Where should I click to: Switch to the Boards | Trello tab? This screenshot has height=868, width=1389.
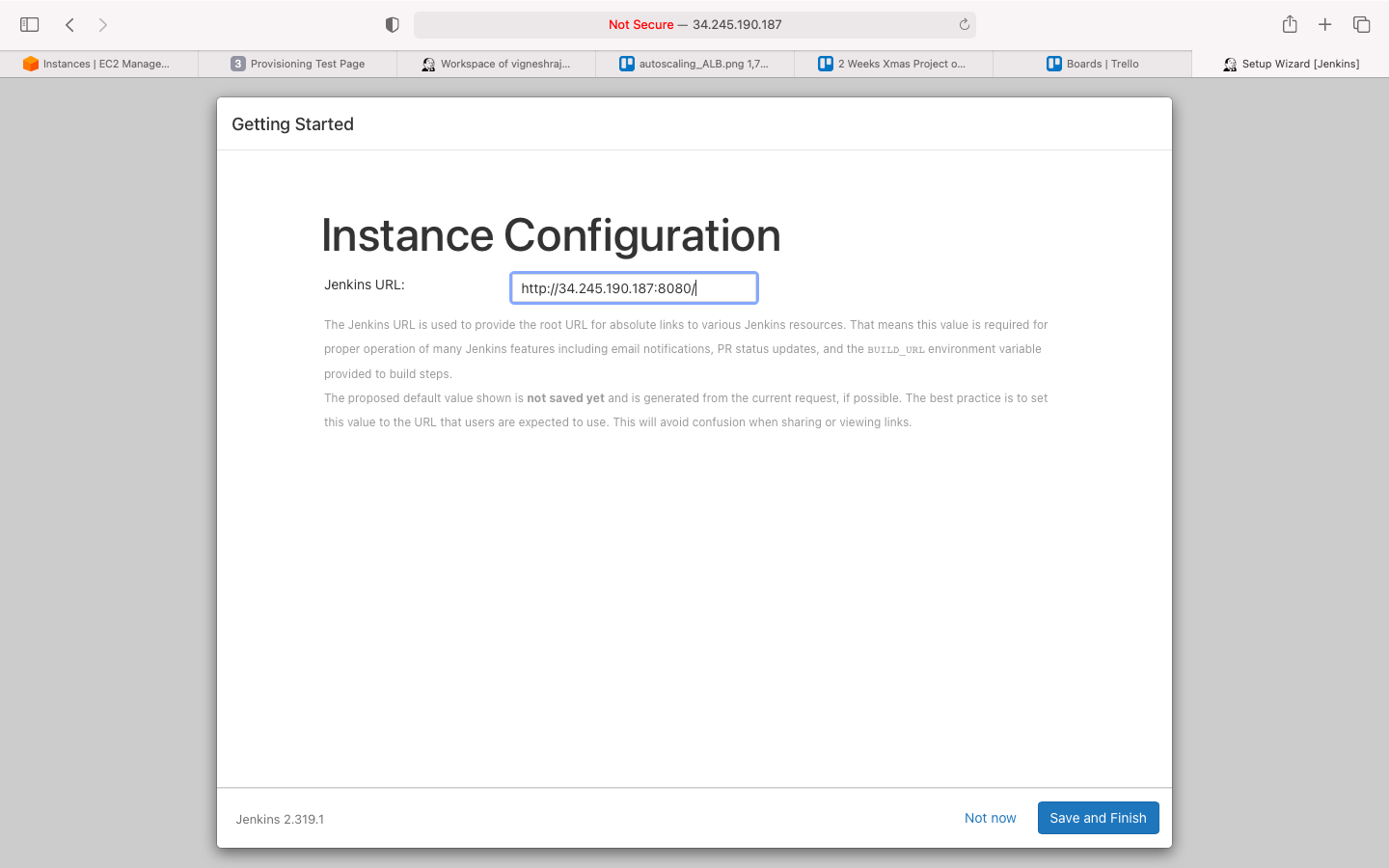(x=1093, y=64)
